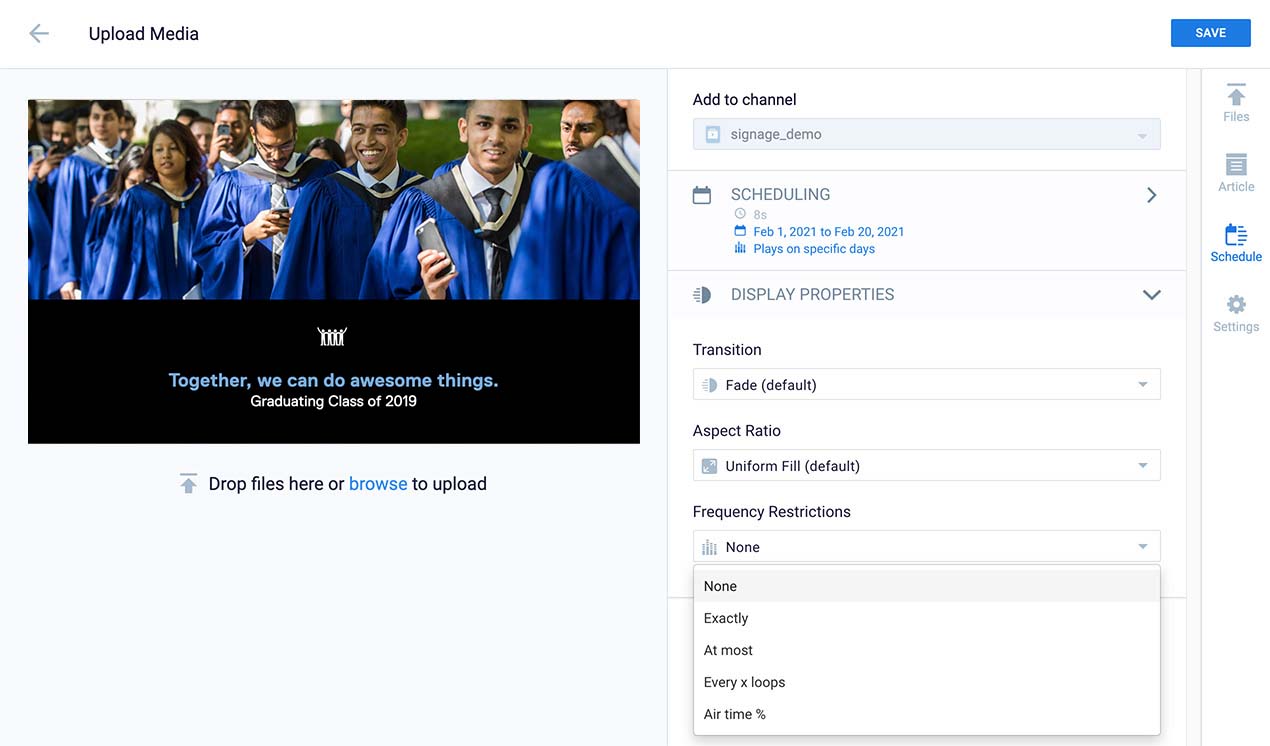This screenshot has width=1270, height=746.
Task: Click the browse link to upload
Action: point(377,484)
